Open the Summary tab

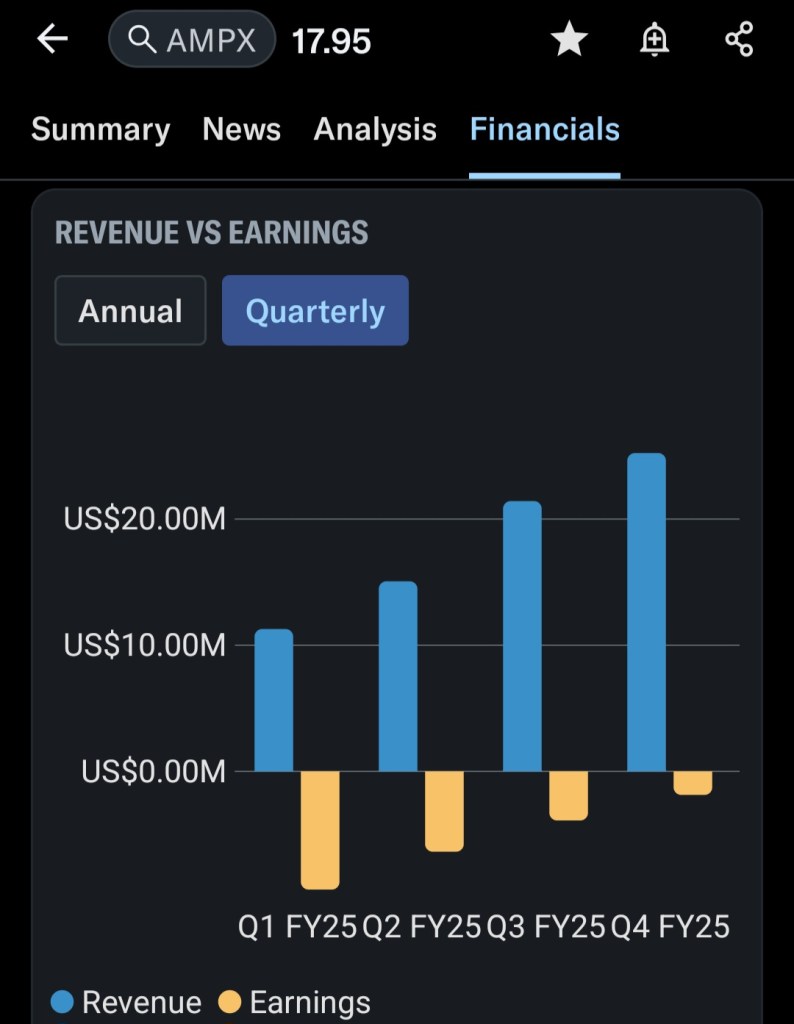click(100, 130)
